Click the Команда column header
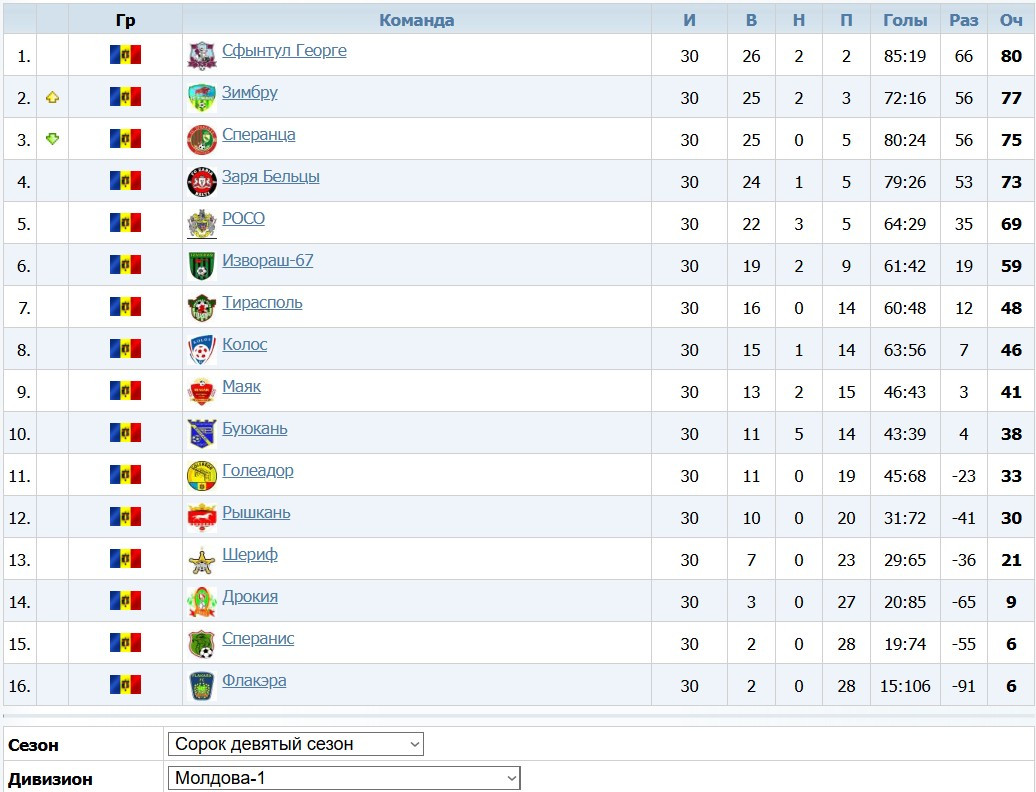 pyautogui.click(x=417, y=20)
